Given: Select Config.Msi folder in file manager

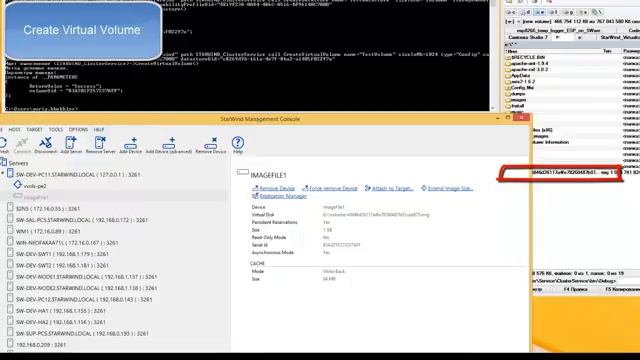Looking at the screenshot, I should pyautogui.click(x=522, y=88).
